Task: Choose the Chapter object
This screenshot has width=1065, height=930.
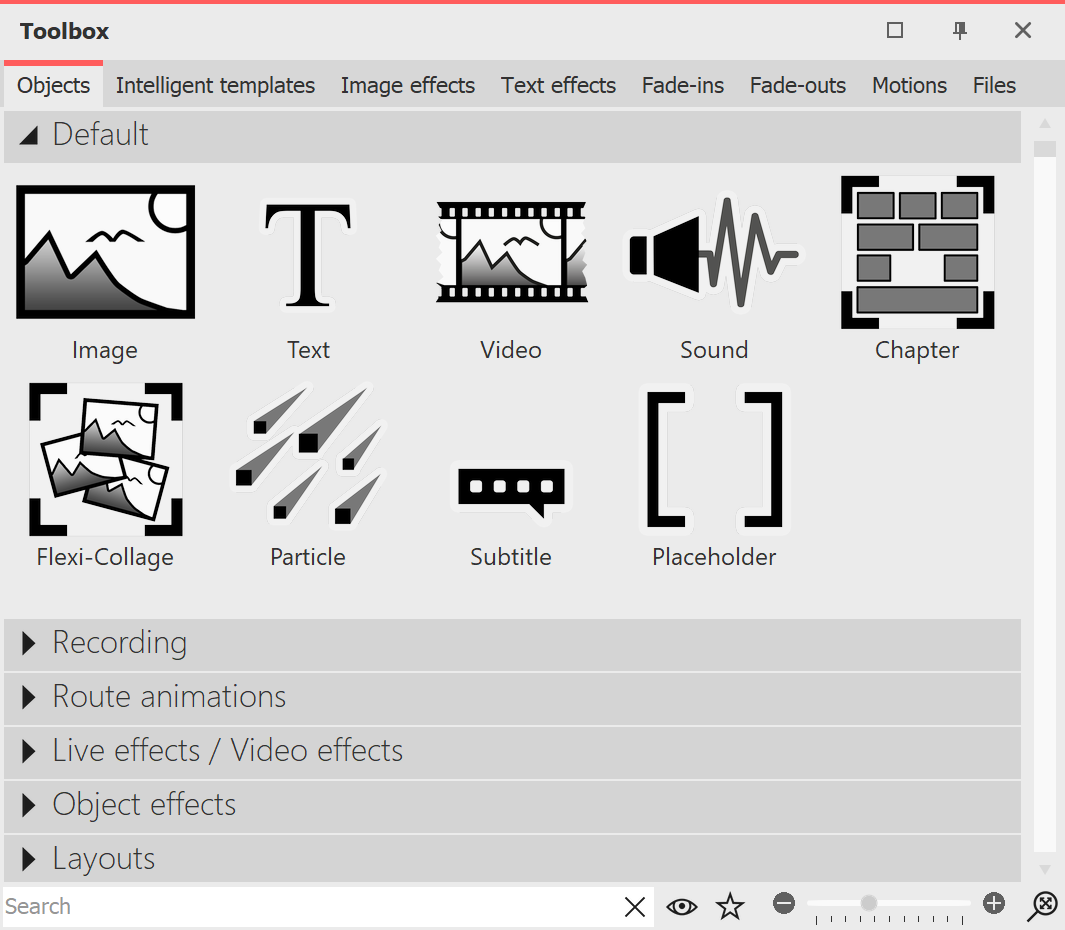Action: 917,251
